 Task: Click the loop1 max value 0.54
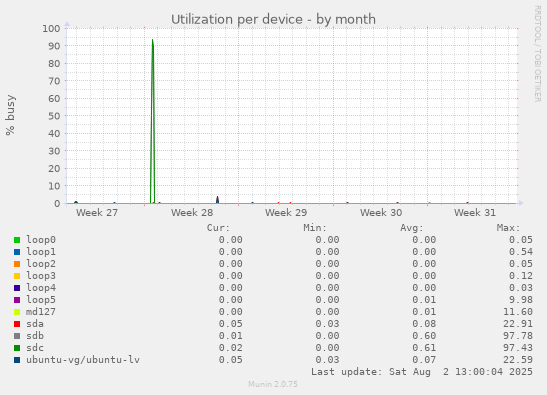click(521, 252)
